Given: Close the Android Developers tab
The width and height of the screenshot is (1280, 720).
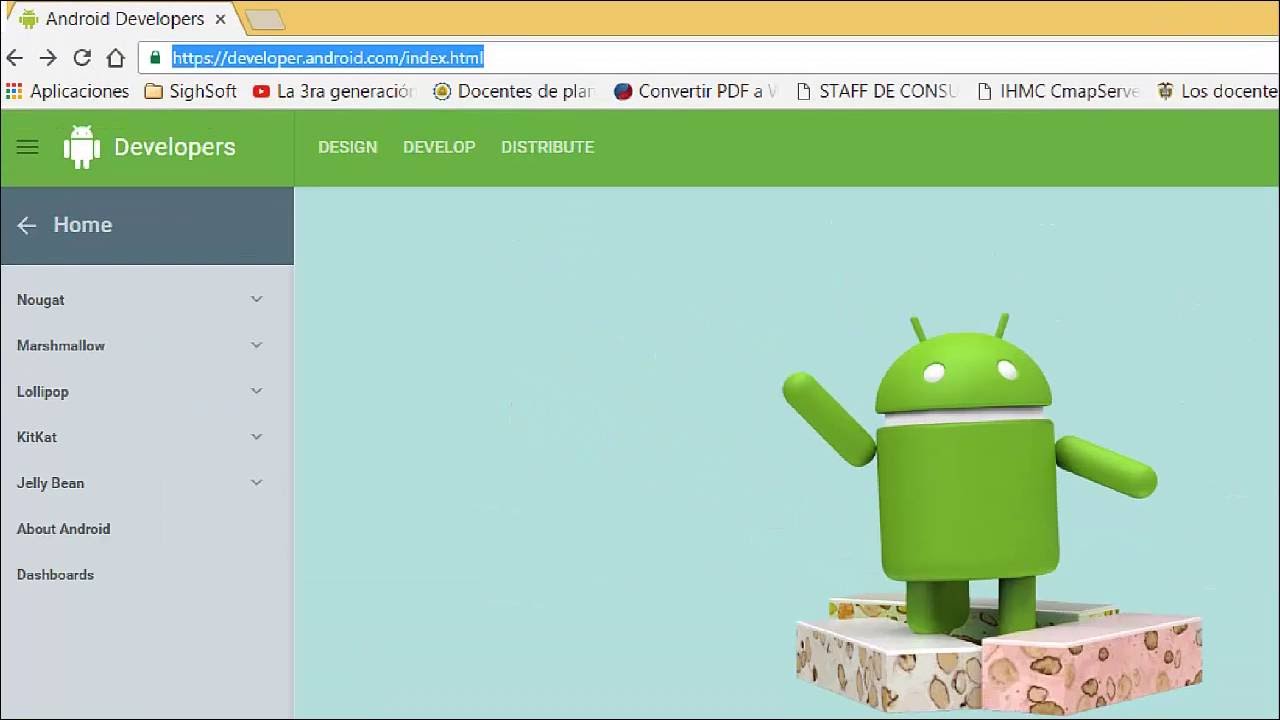Looking at the screenshot, I should [220, 19].
